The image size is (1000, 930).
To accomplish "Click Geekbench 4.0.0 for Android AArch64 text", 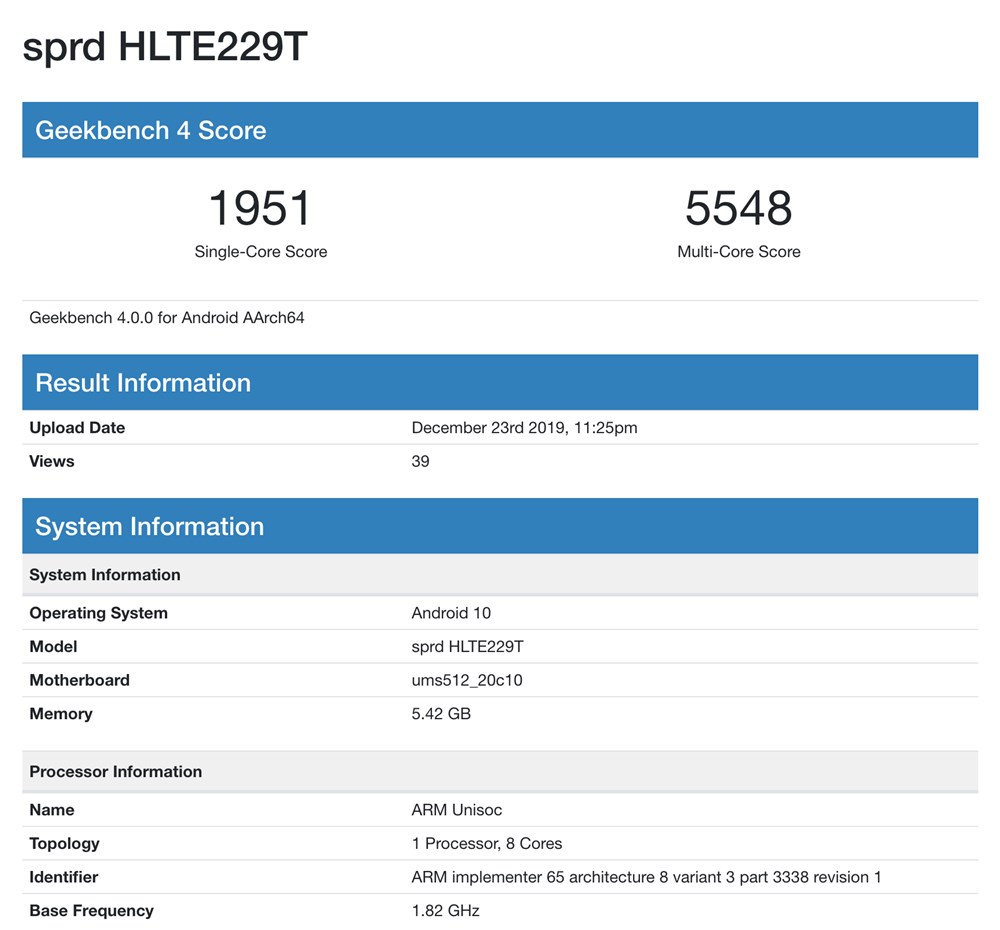I will click(x=167, y=318).
